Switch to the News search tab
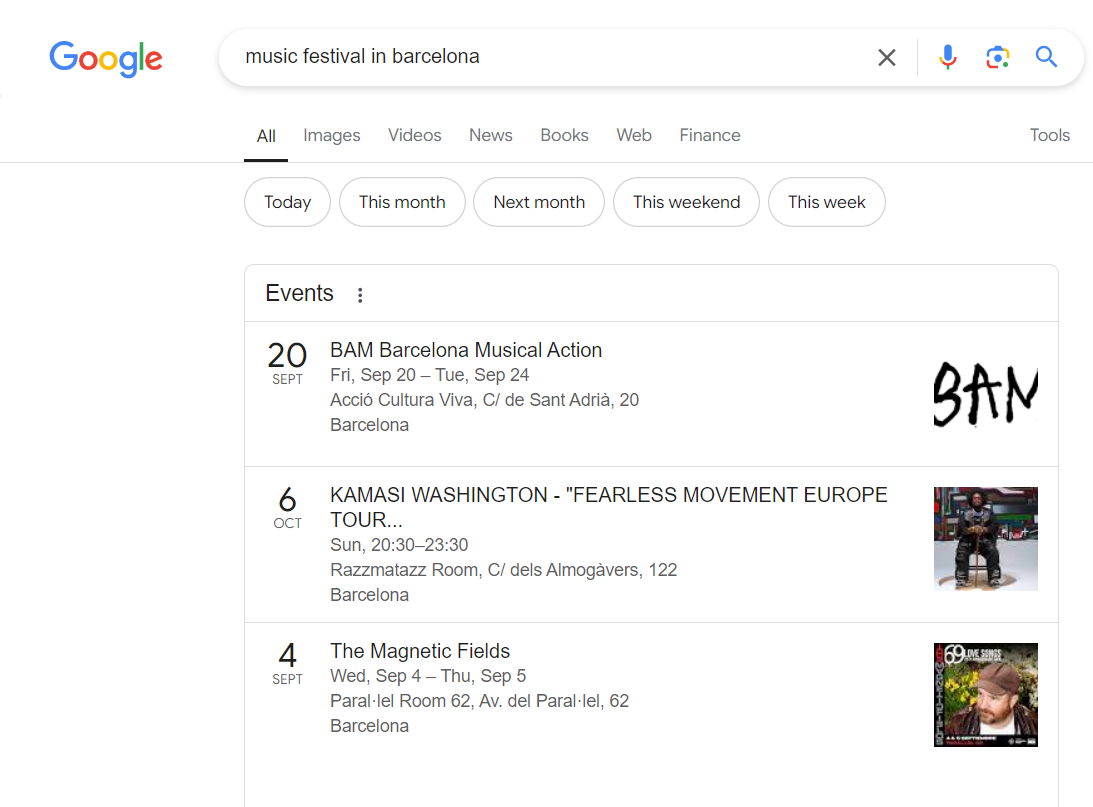The width and height of the screenshot is (1093, 807). [x=490, y=135]
